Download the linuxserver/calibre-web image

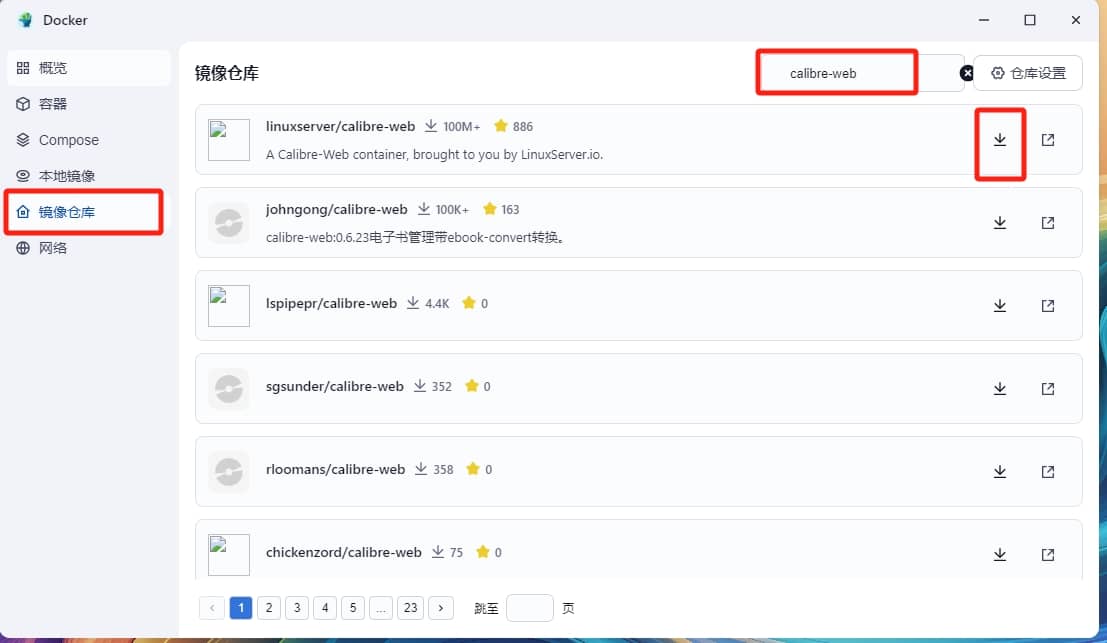pos(1000,140)
